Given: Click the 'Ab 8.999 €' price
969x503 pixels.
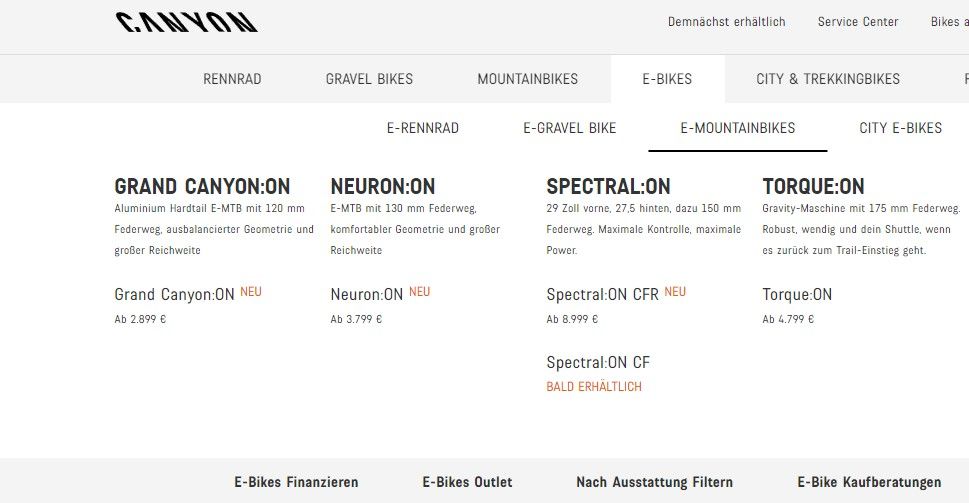Looking at the screenshot, I should pyautogui.click(x=572, y=319).
